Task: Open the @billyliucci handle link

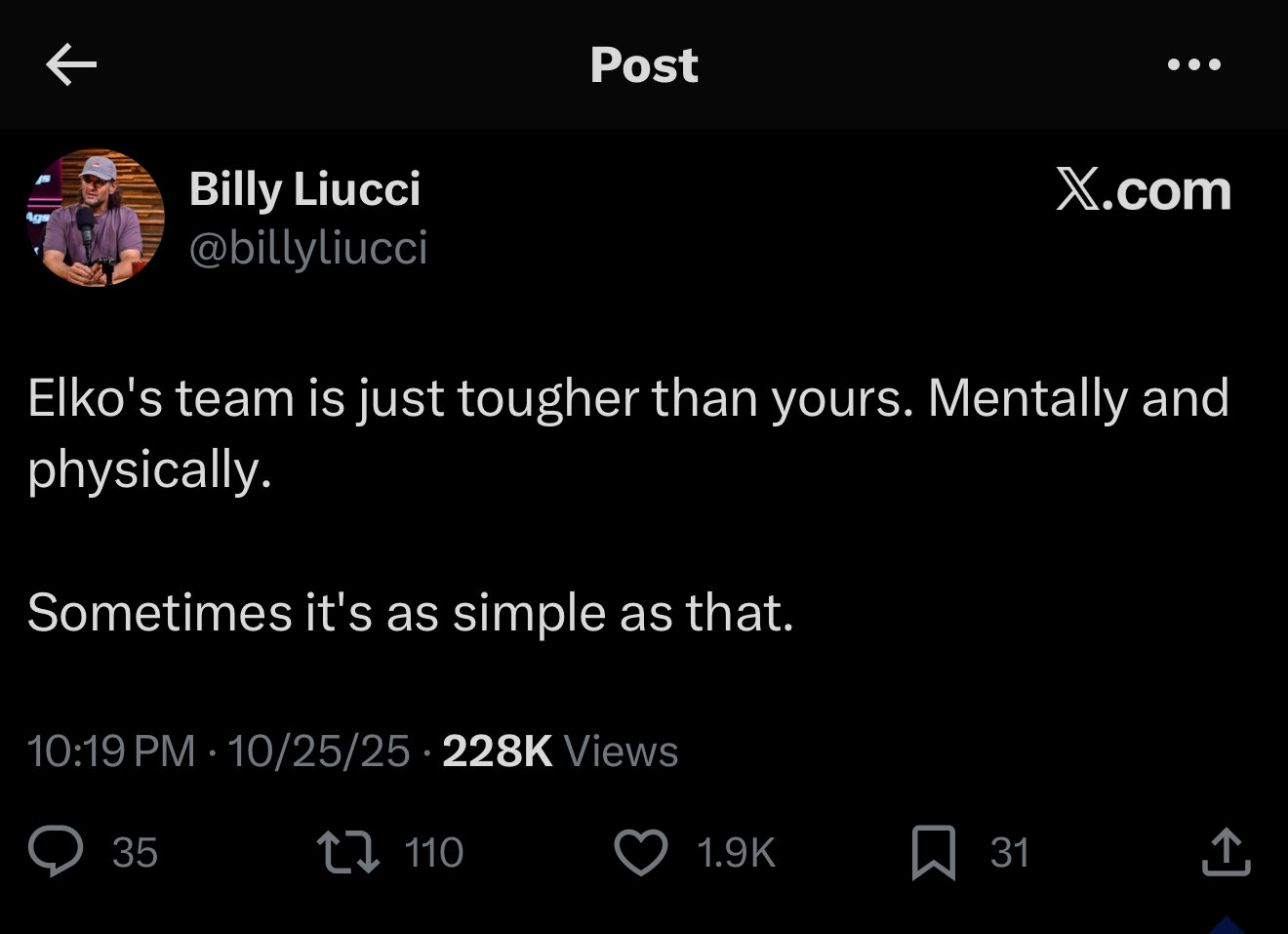Action: point(307,248)
